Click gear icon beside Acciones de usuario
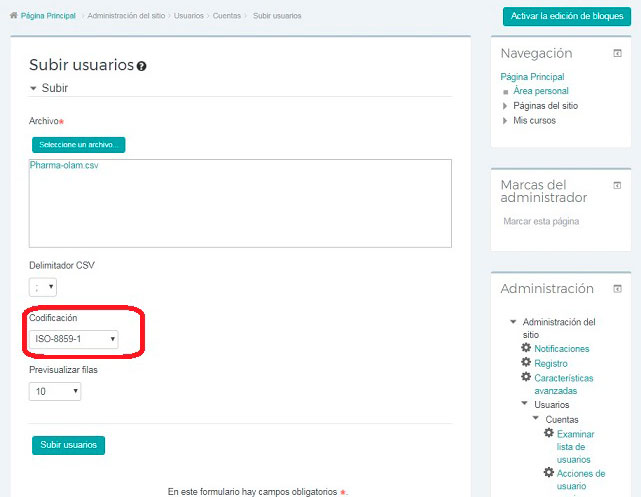 click(x=549, y=472)
